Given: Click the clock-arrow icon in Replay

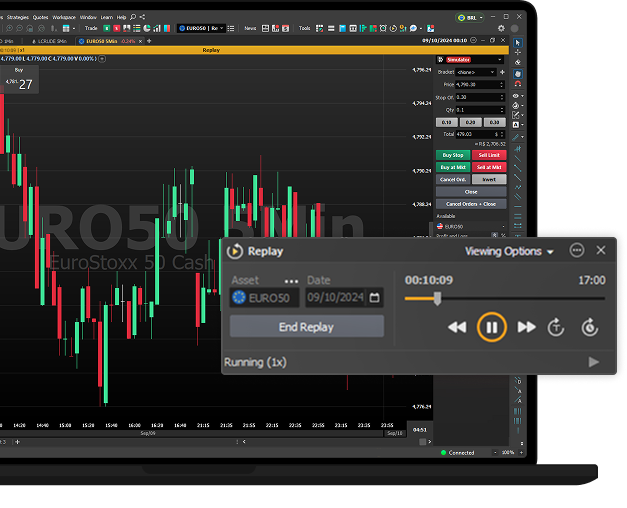Looking at the screenshot, I should pos(590,327).
